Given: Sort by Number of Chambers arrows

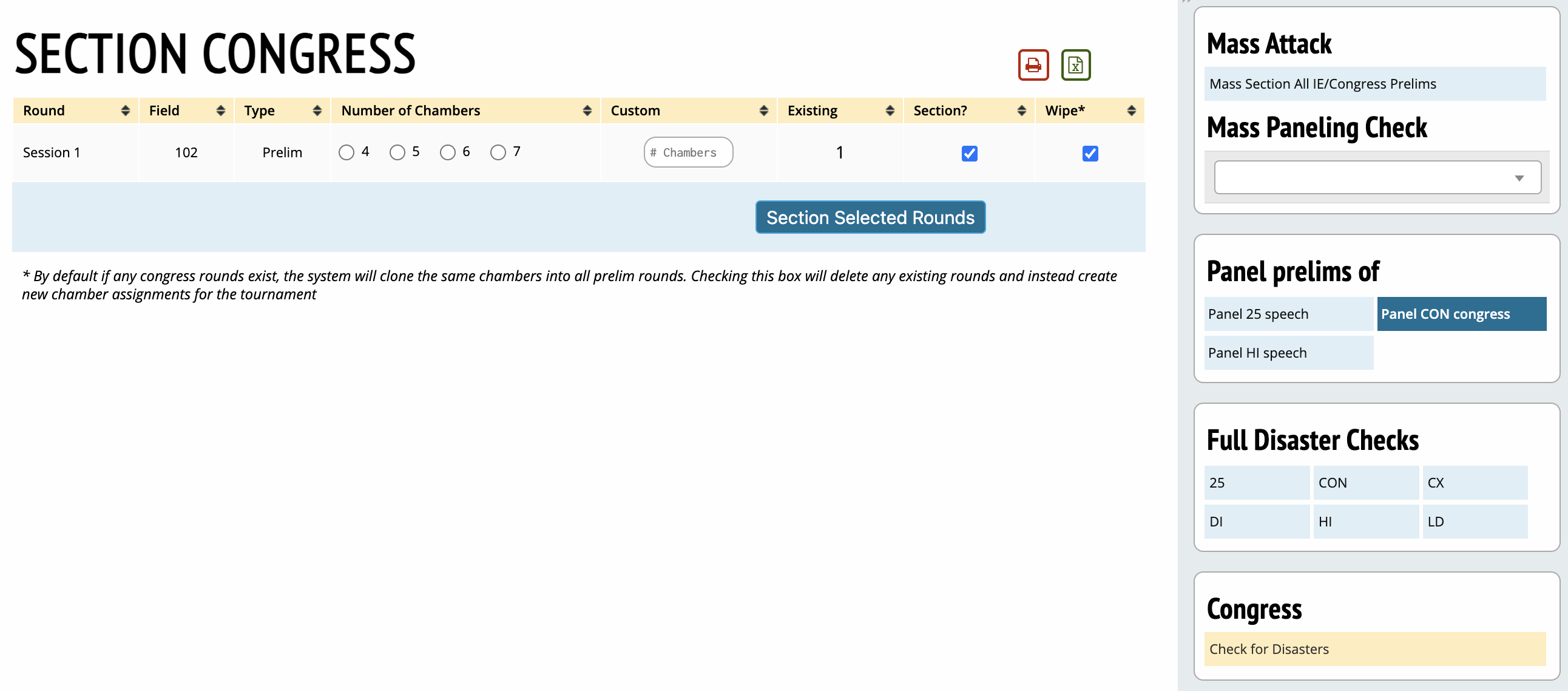Looking at the screenshot, I should [x=587, y=111].
